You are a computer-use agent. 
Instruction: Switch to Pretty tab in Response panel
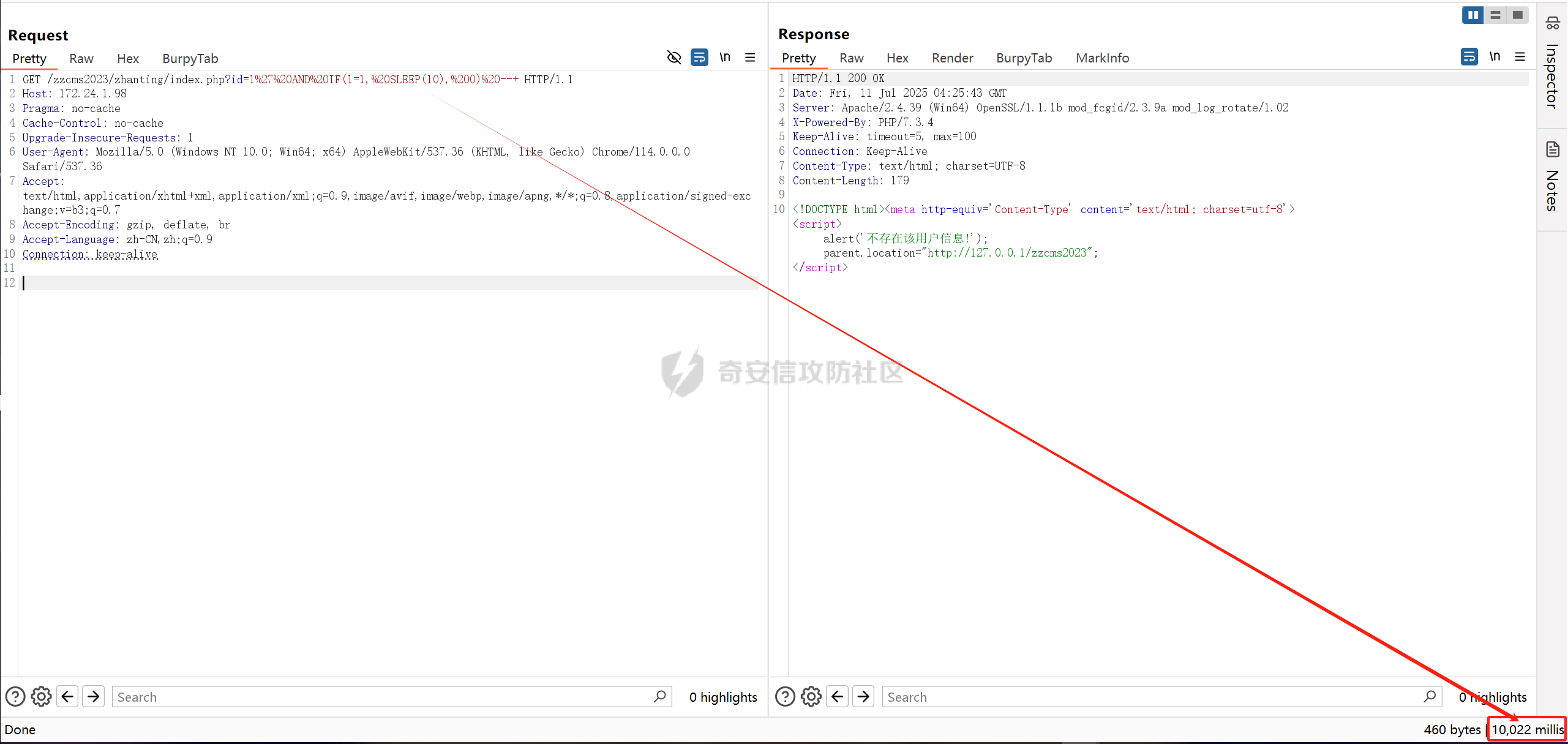coord(799,58)
